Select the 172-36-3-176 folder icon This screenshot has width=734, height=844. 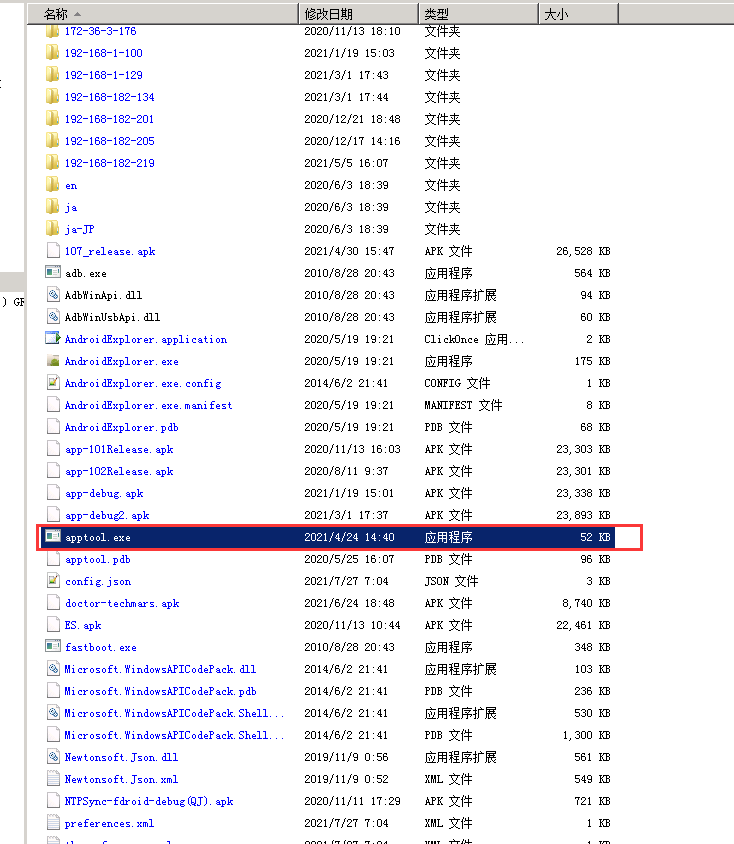(x=53, y=31)
